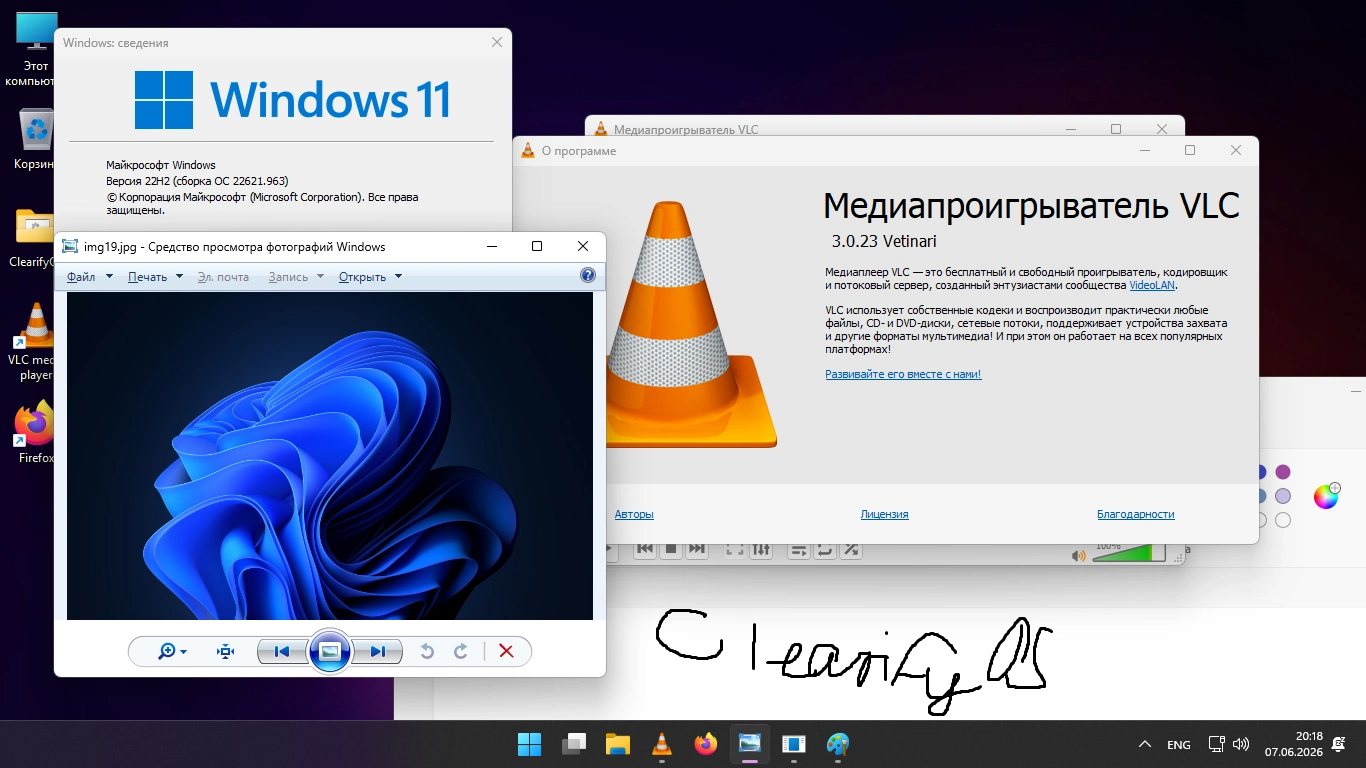
Task: Open Paint's edit colors wheel
Action: tap(1326, 496)
